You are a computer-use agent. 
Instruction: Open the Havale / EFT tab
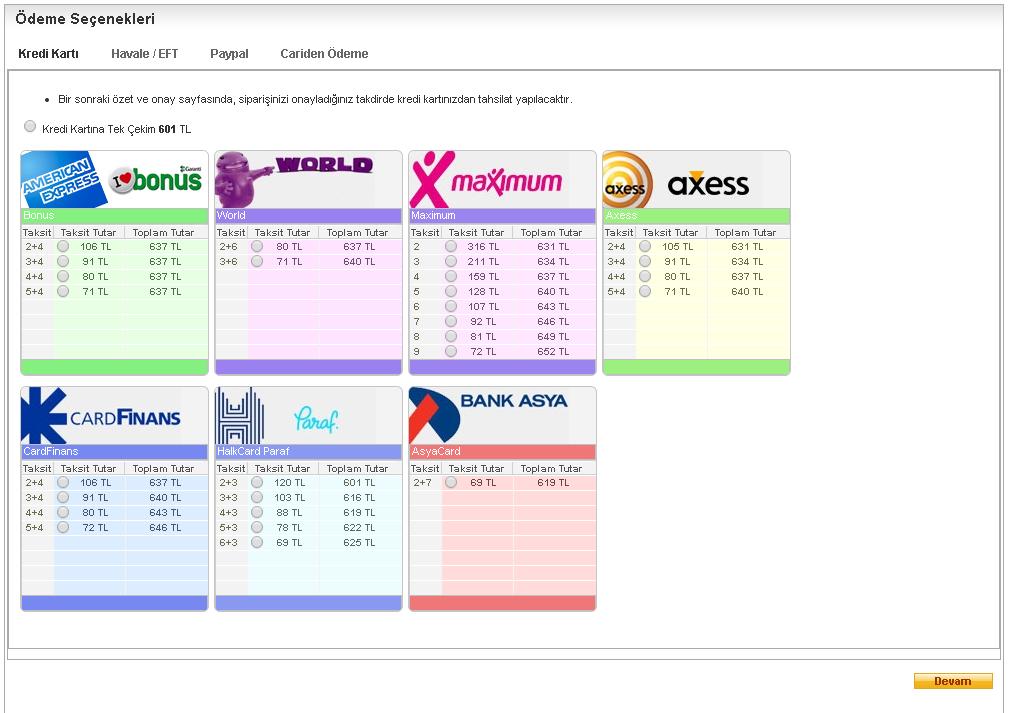(x=144, y=53)
